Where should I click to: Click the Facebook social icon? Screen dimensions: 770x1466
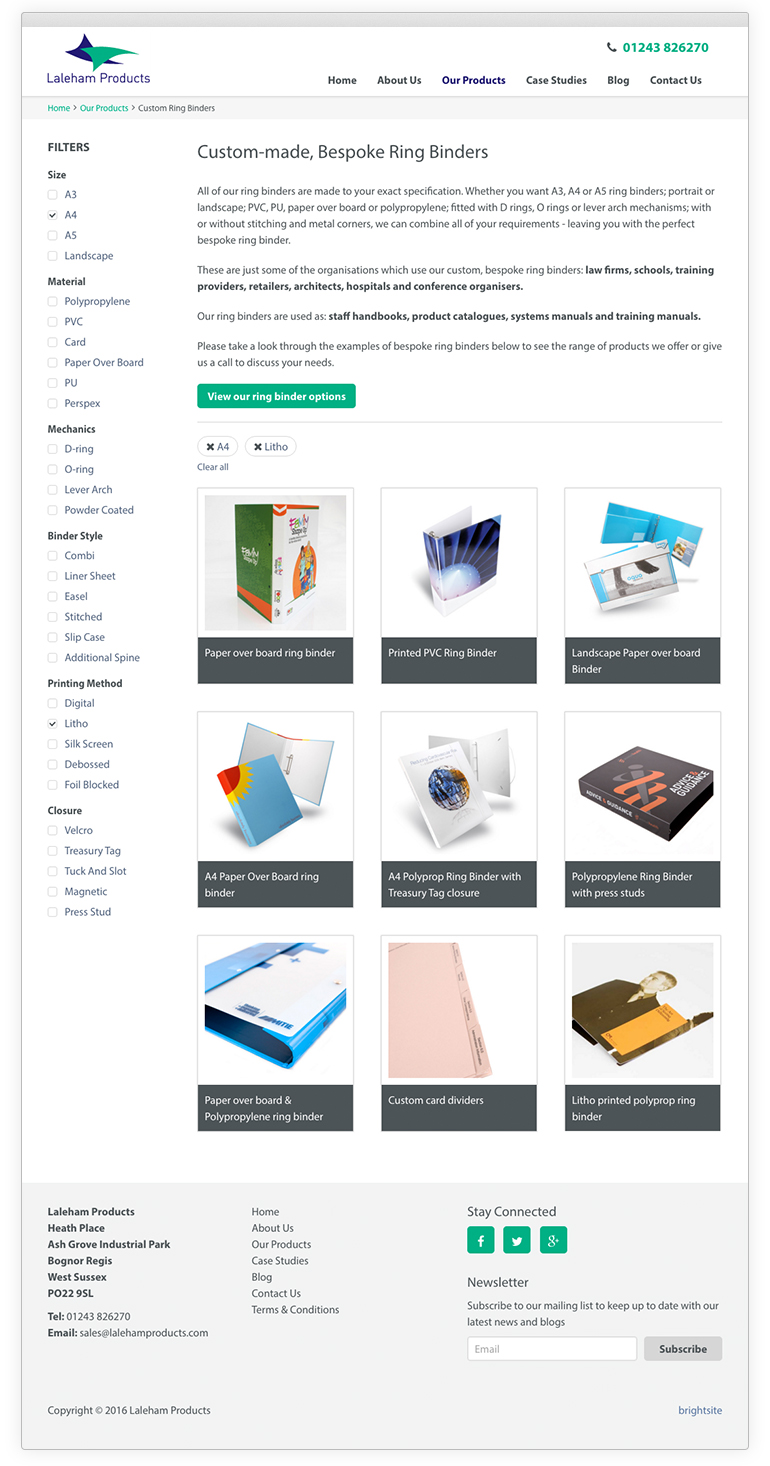click(481, 1240)
